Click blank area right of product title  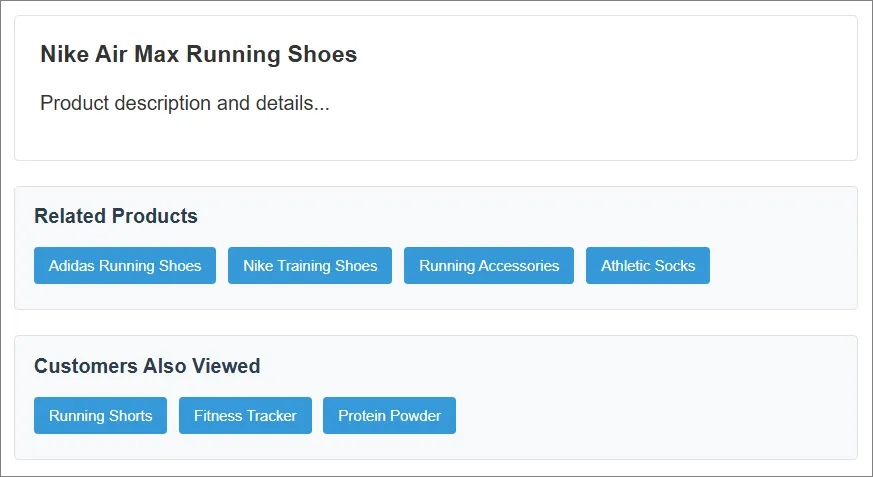click(x=600, y=55)
